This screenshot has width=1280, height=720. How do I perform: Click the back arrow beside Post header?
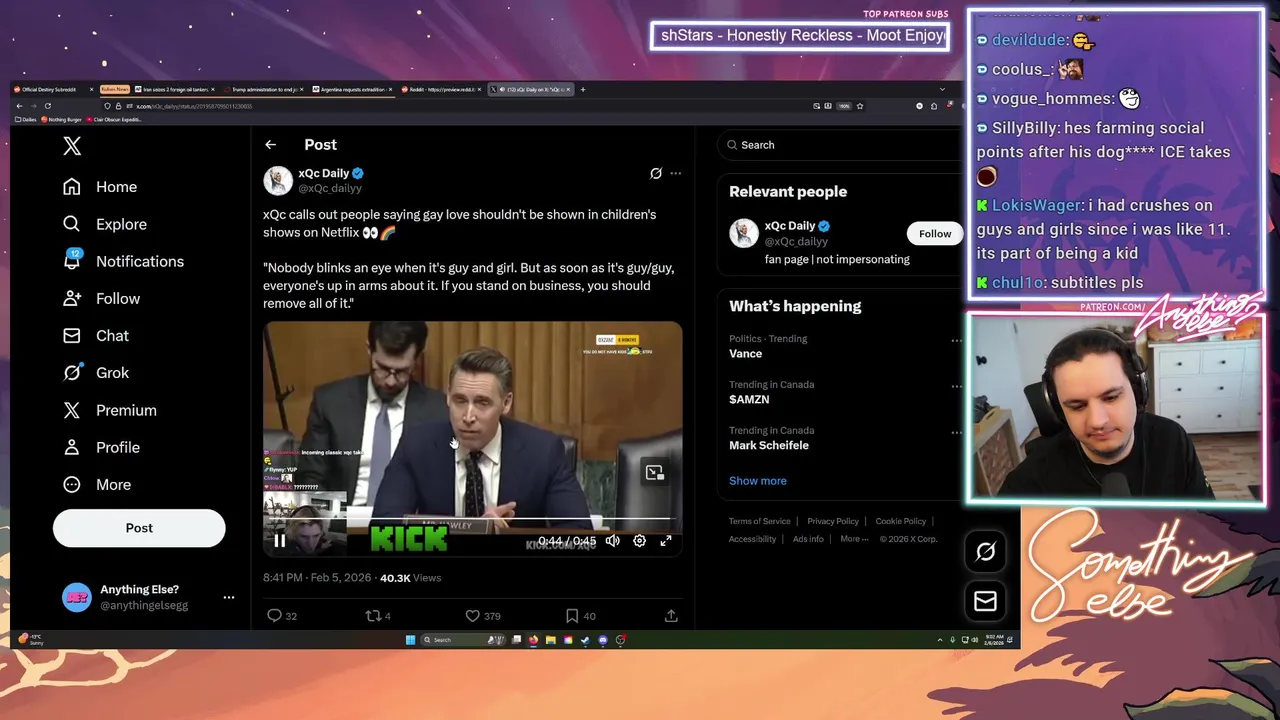click(x=270, y=145)
